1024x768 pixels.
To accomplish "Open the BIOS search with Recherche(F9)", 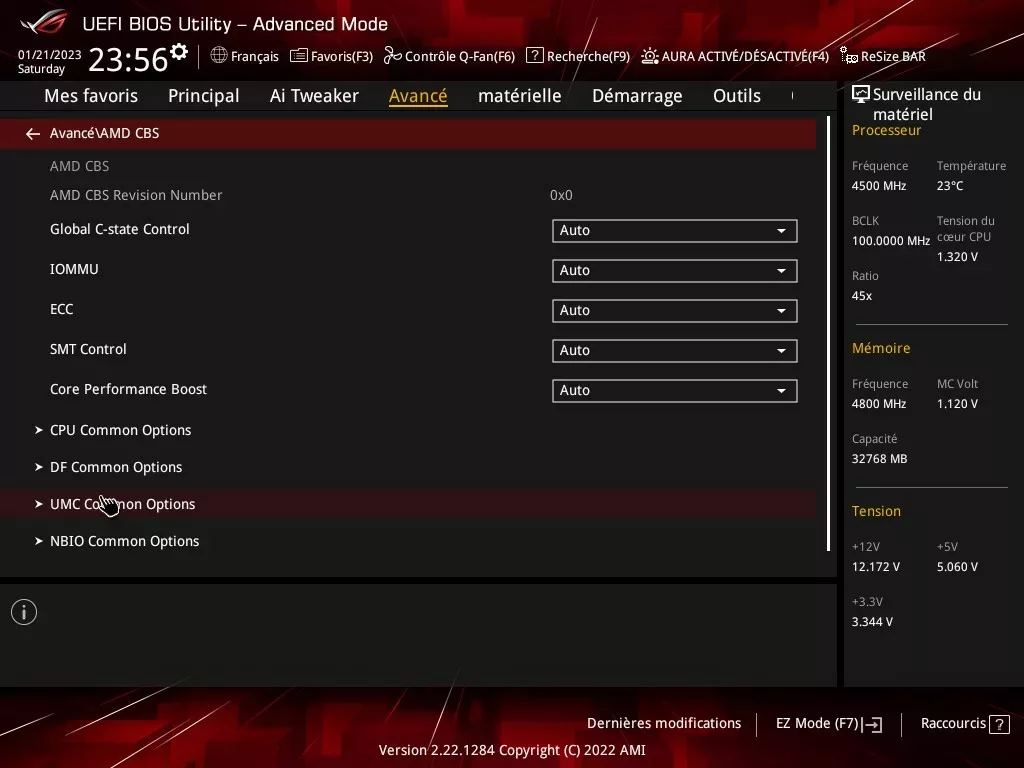I will (x=577, y=56).
